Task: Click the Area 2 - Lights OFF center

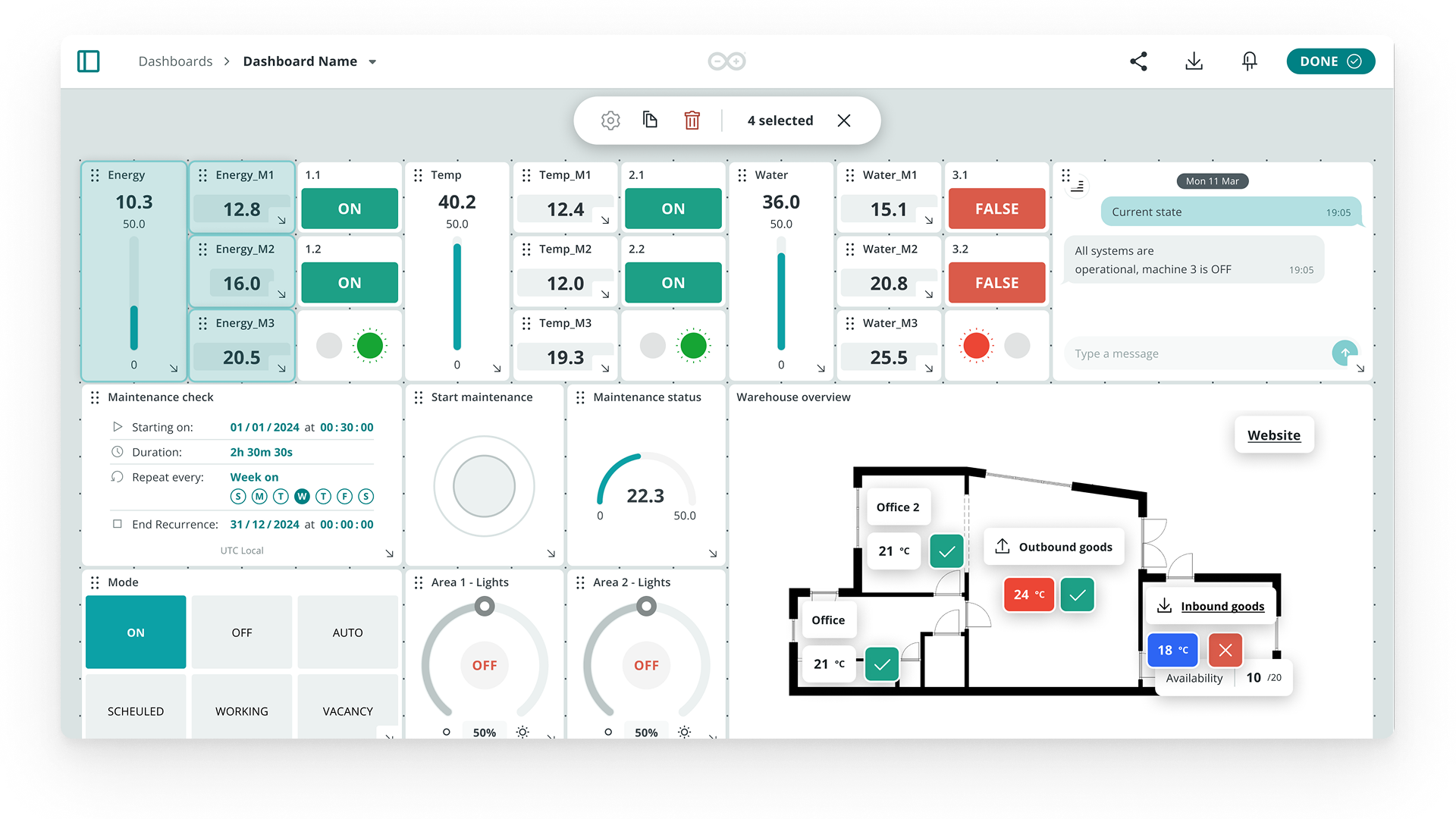Action: tap(646, 665)
